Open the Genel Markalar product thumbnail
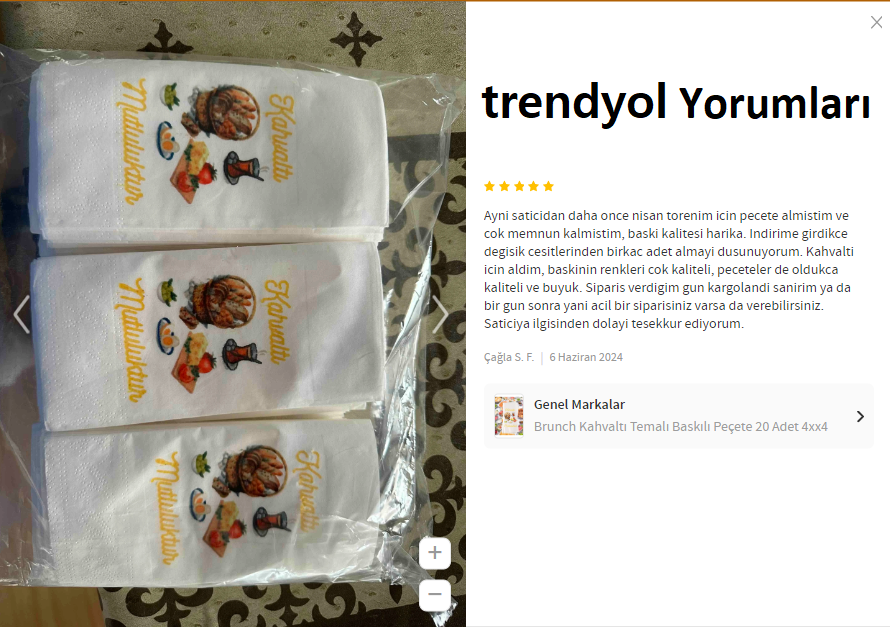 tap(509, 416)
